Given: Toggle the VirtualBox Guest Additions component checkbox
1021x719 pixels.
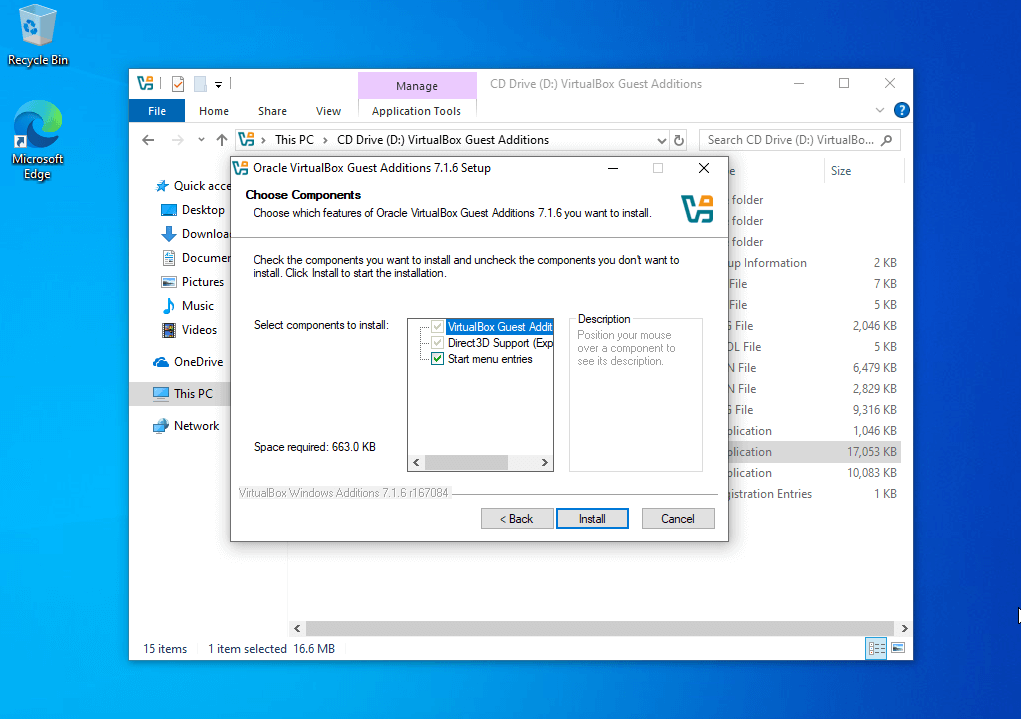Looking at the screenshot, I should (x=438, y=327).
